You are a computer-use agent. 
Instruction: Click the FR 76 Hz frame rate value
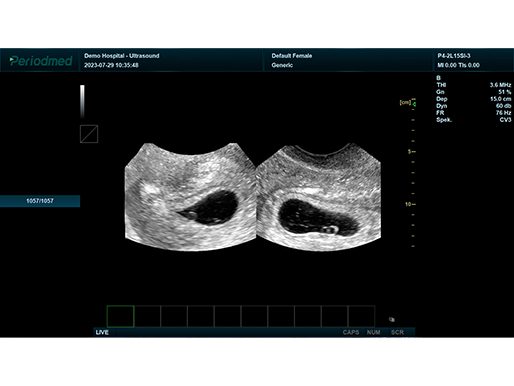point(503,113)
